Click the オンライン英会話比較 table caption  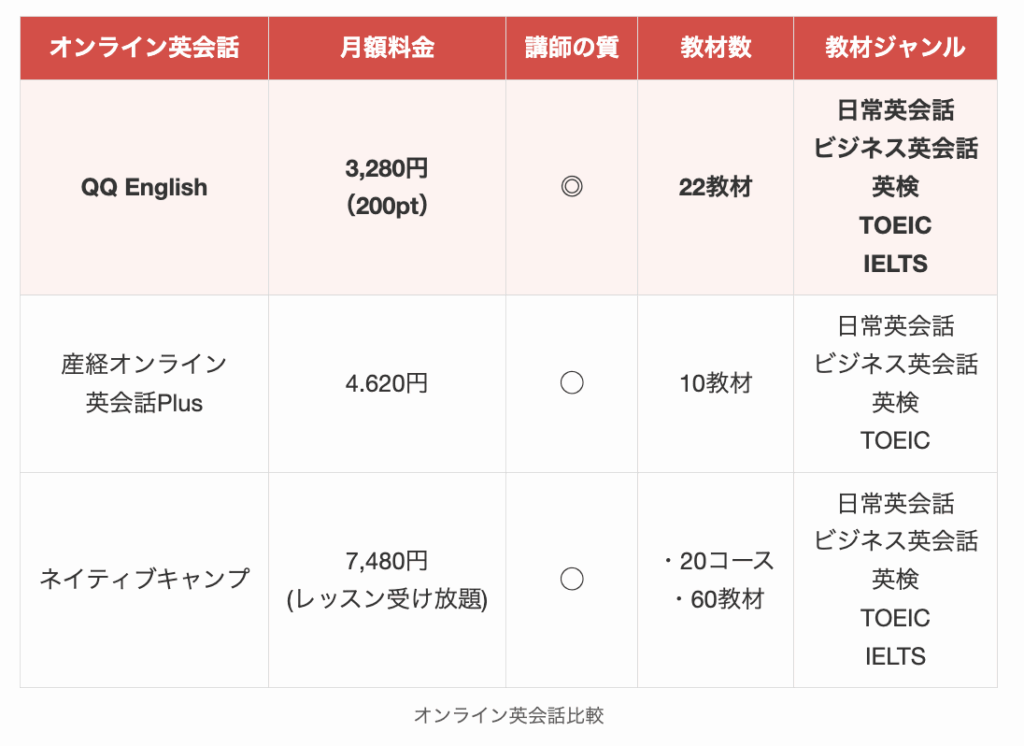[508, 715]
